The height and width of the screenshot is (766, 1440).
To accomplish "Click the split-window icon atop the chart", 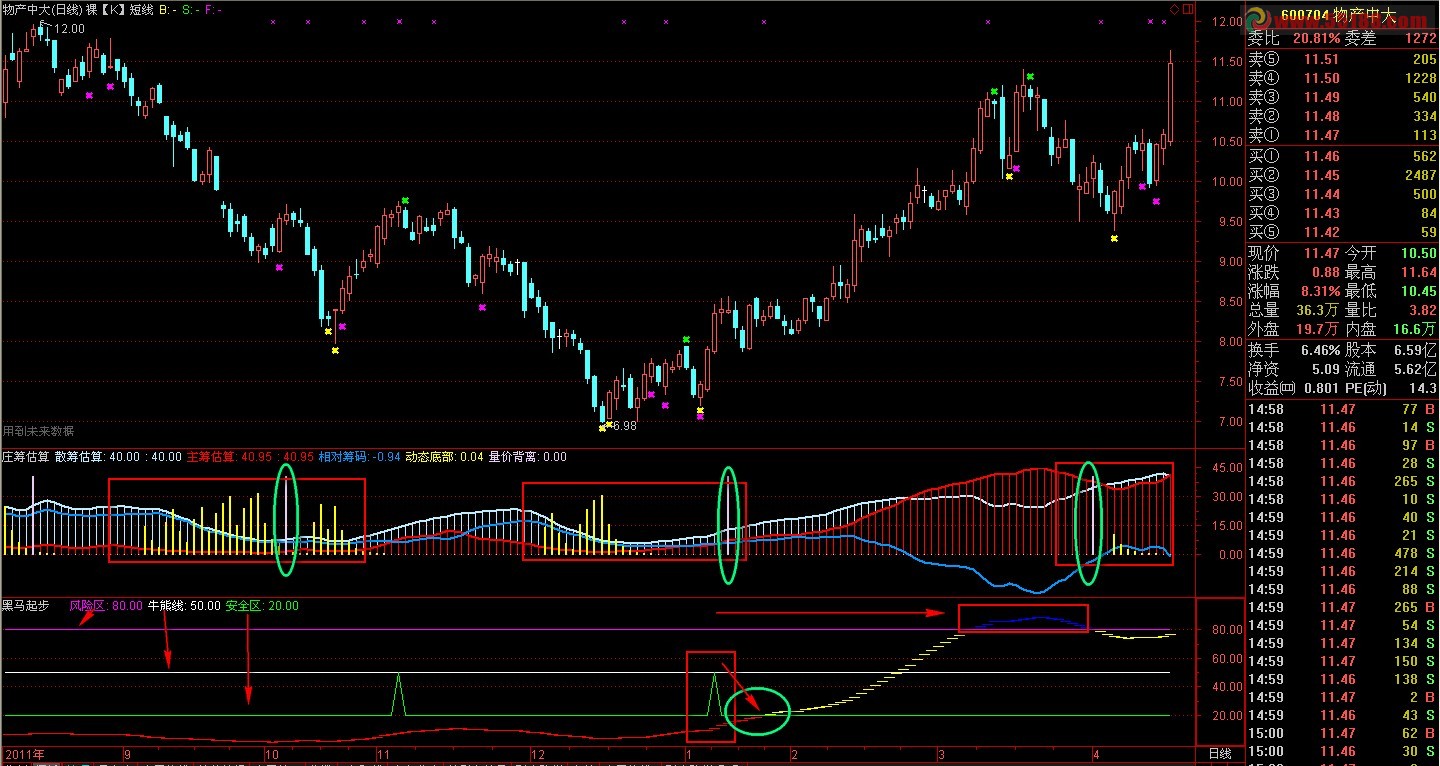I will (x=1187, y=9).
